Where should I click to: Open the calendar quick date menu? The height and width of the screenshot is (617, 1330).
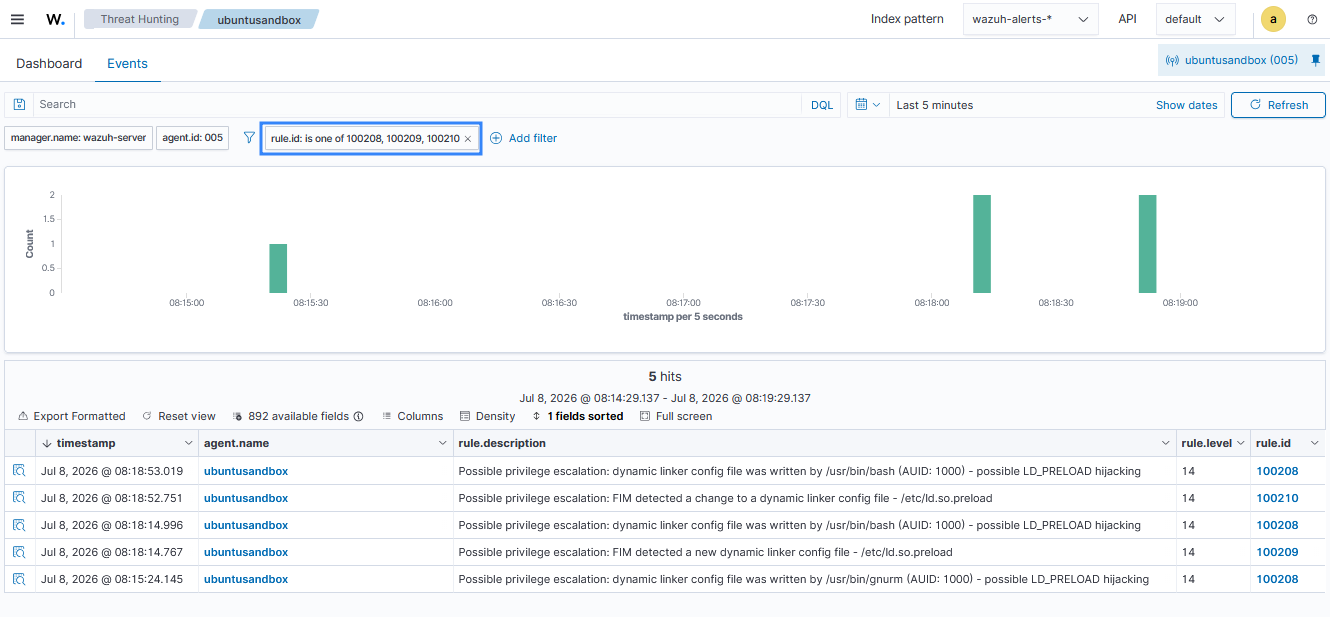[x=868, y=104]
